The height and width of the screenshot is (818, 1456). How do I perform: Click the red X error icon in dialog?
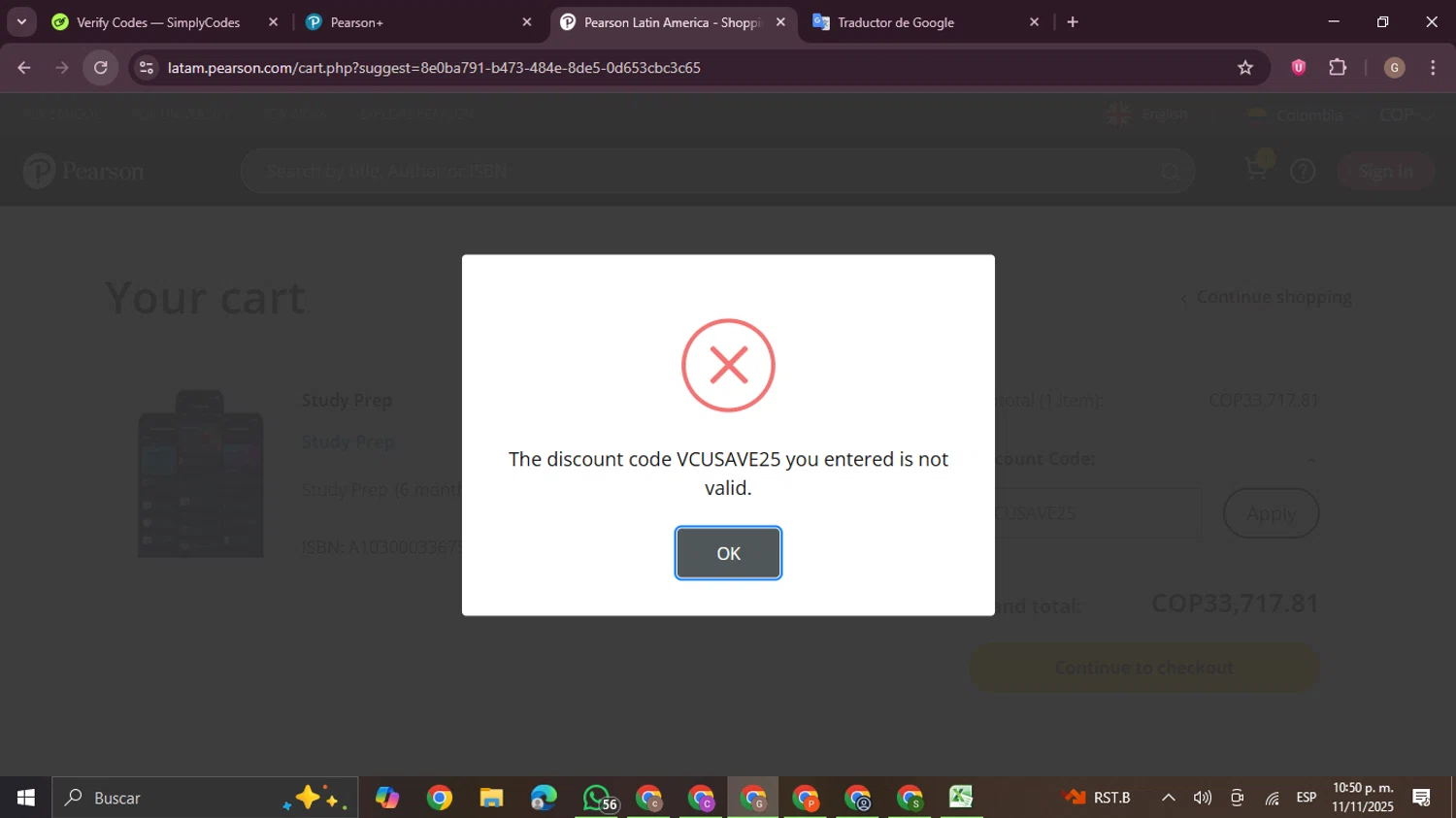[x=728, y=366]
